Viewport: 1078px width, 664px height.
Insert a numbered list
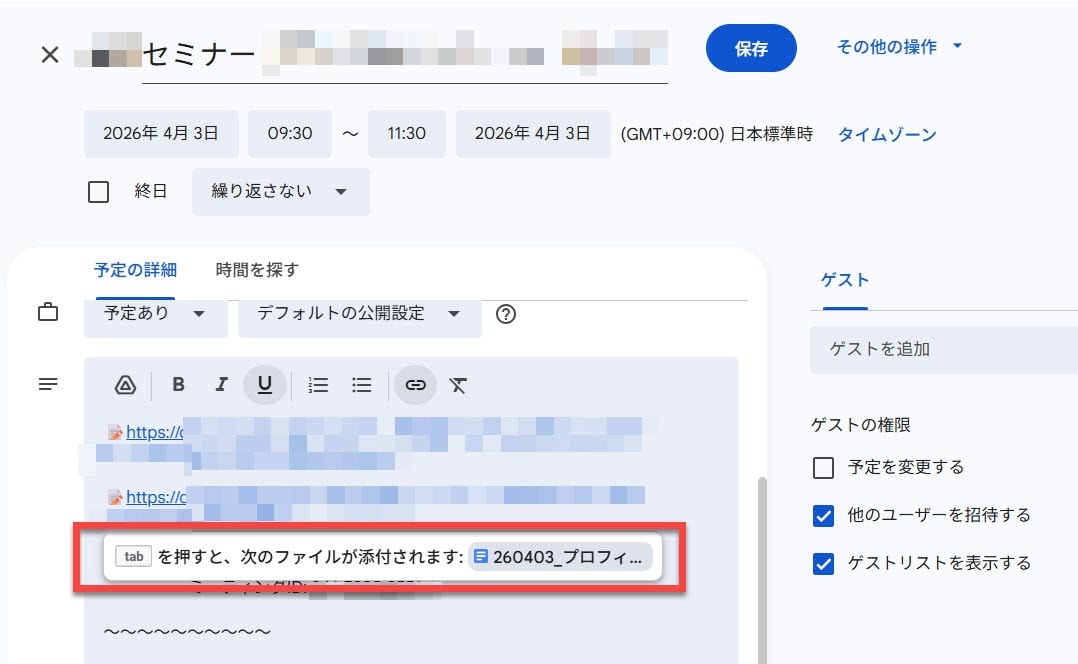(318, 385)
